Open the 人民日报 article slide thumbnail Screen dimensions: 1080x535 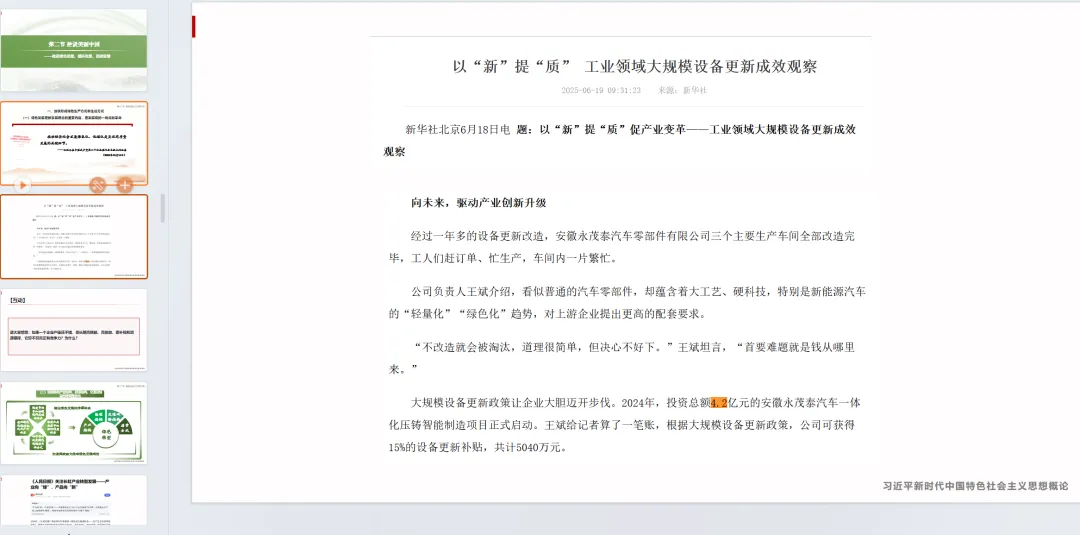click(x=74, y=501)
